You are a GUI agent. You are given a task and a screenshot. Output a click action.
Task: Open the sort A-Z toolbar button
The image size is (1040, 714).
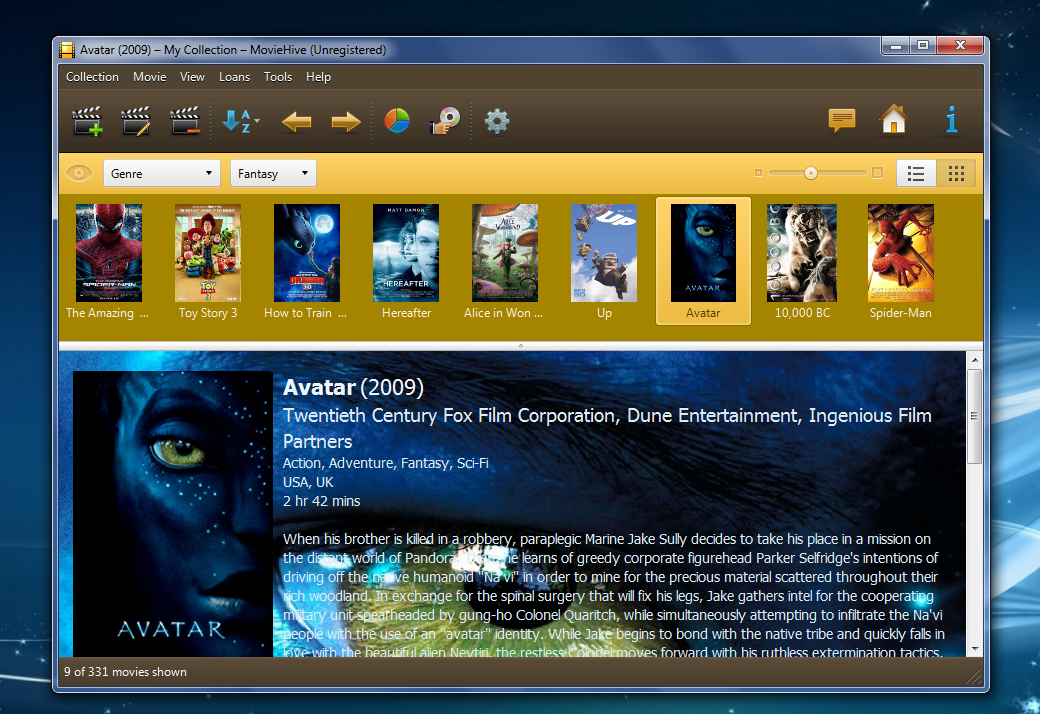coord(239,121)
